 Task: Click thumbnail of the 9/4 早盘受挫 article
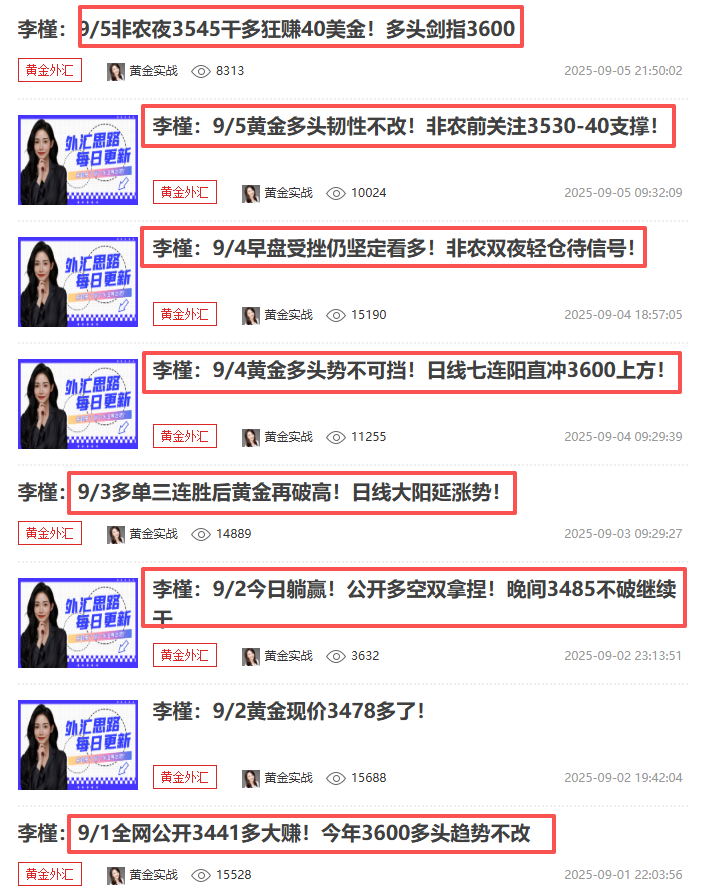pyautogui.click(x=78, y=282)
